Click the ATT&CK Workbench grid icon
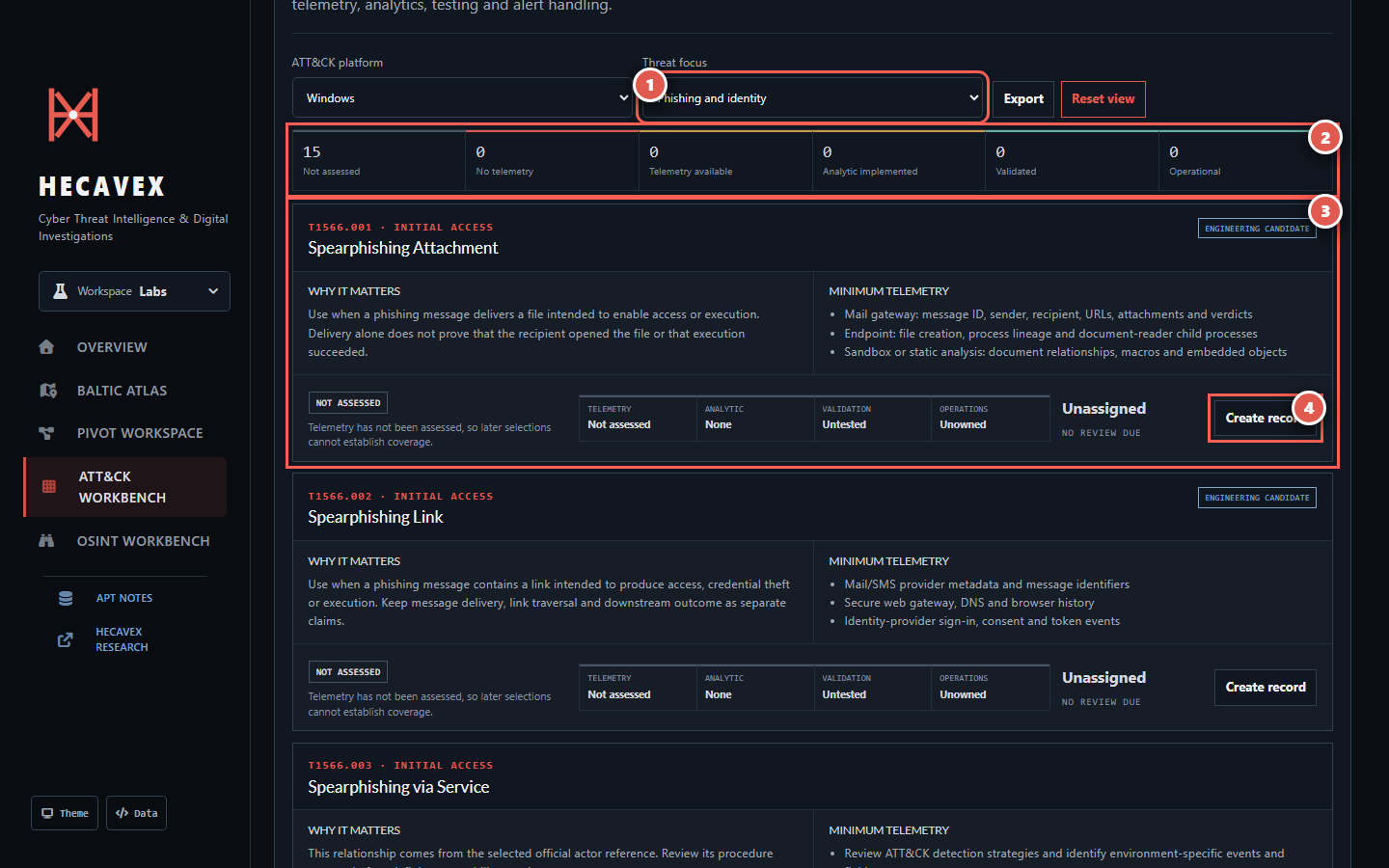The height and width of the screenshot is (868, 1389). (x=49, y=487)
